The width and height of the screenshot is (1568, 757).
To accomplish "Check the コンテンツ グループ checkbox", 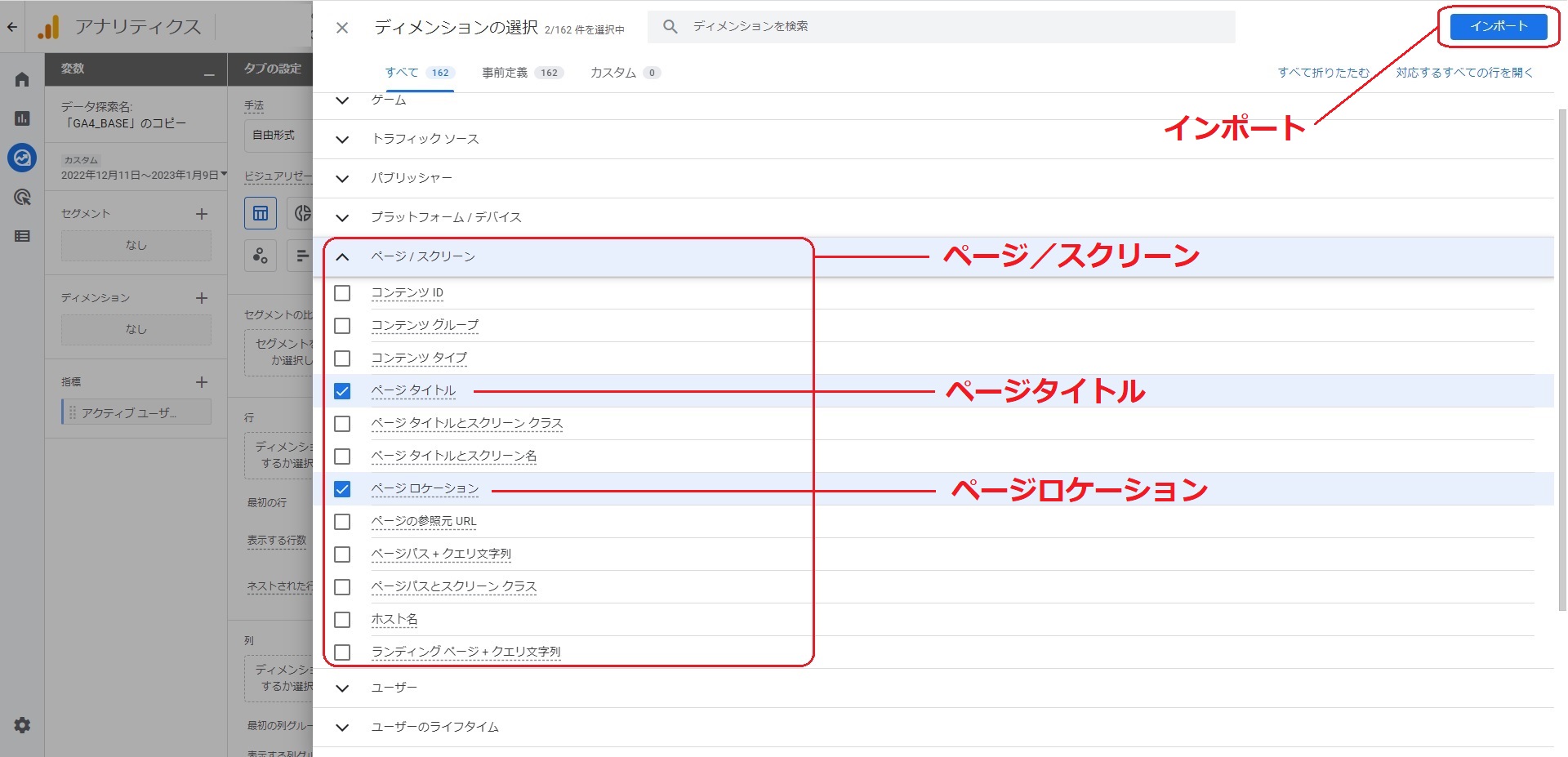I will 342,326.
